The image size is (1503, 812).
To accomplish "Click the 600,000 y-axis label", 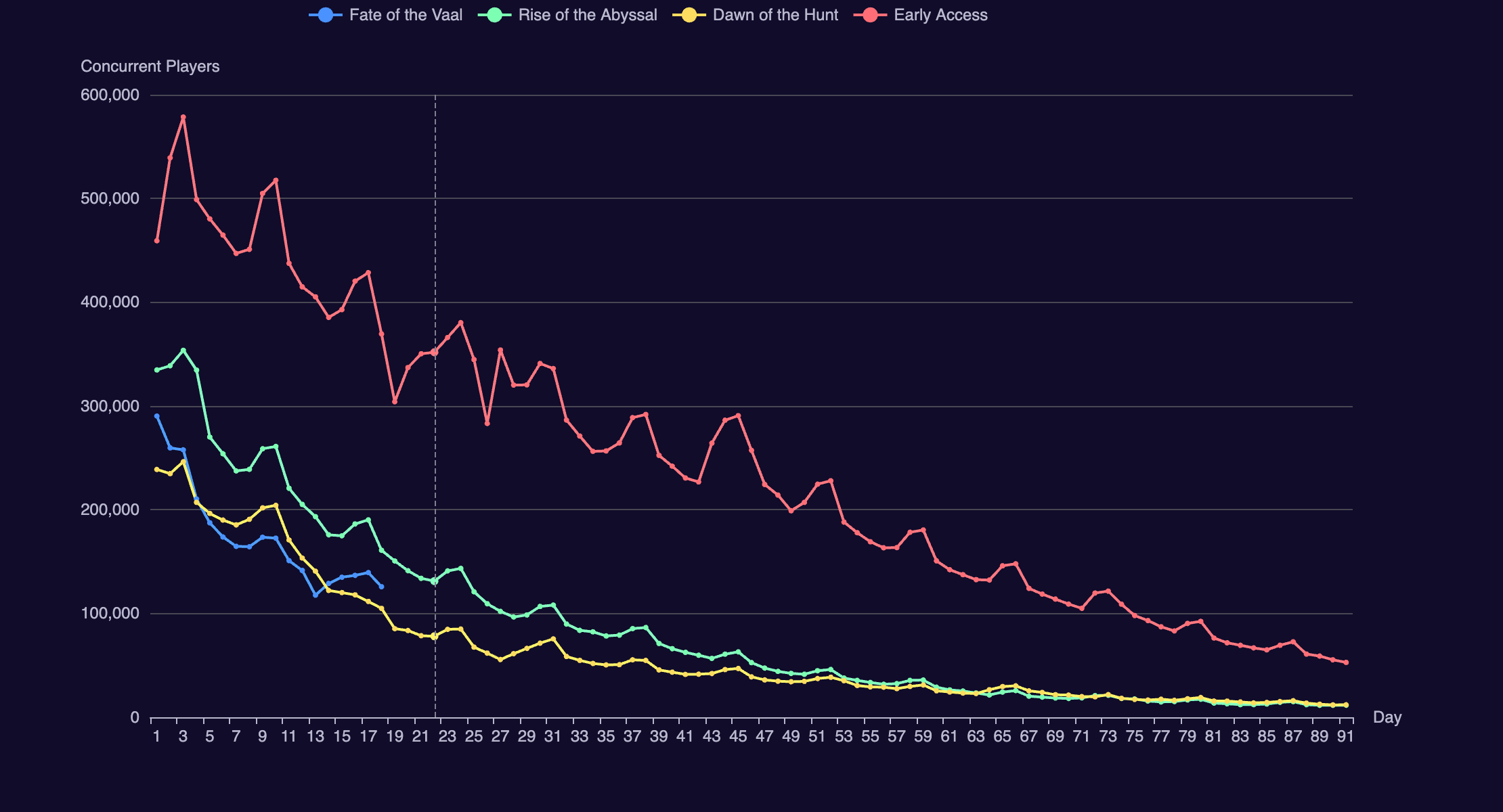I will (110, 95).
